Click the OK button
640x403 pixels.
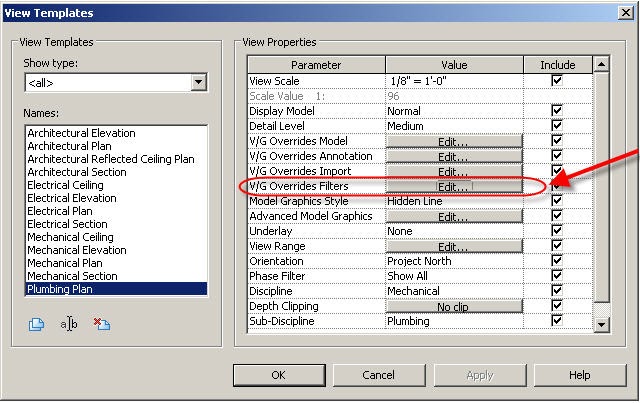pyautogui.click(x=279, y=375)
